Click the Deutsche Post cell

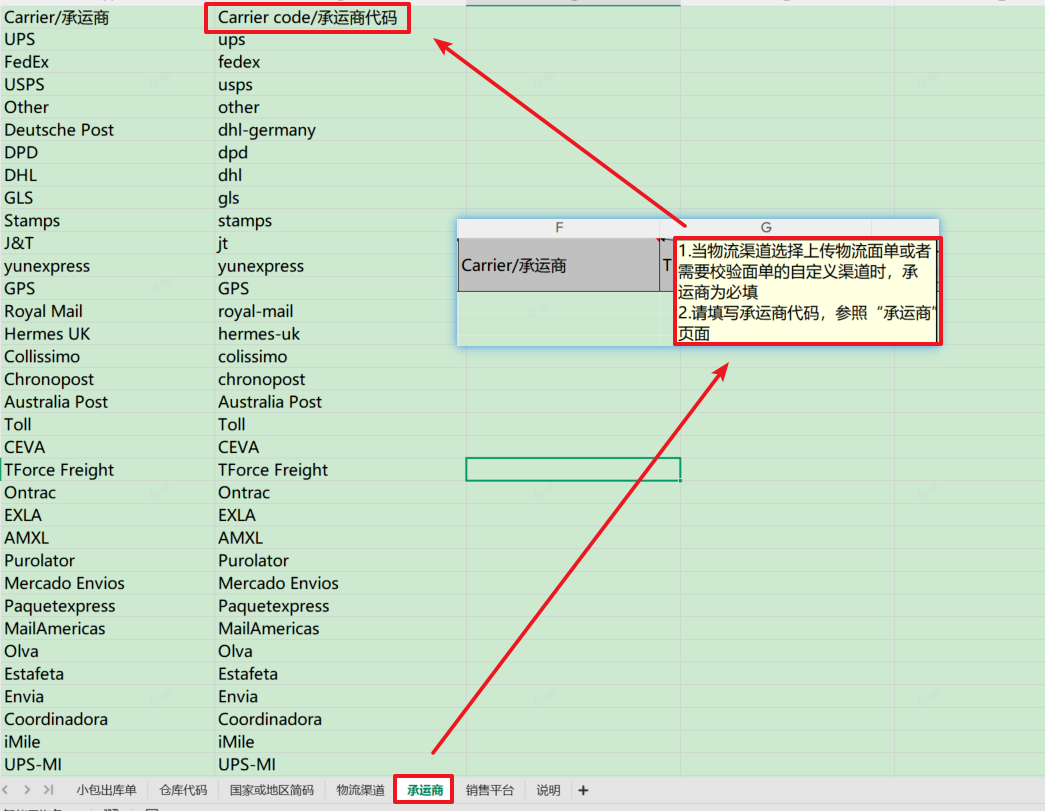pyautogui.click(x=107, y=130)
